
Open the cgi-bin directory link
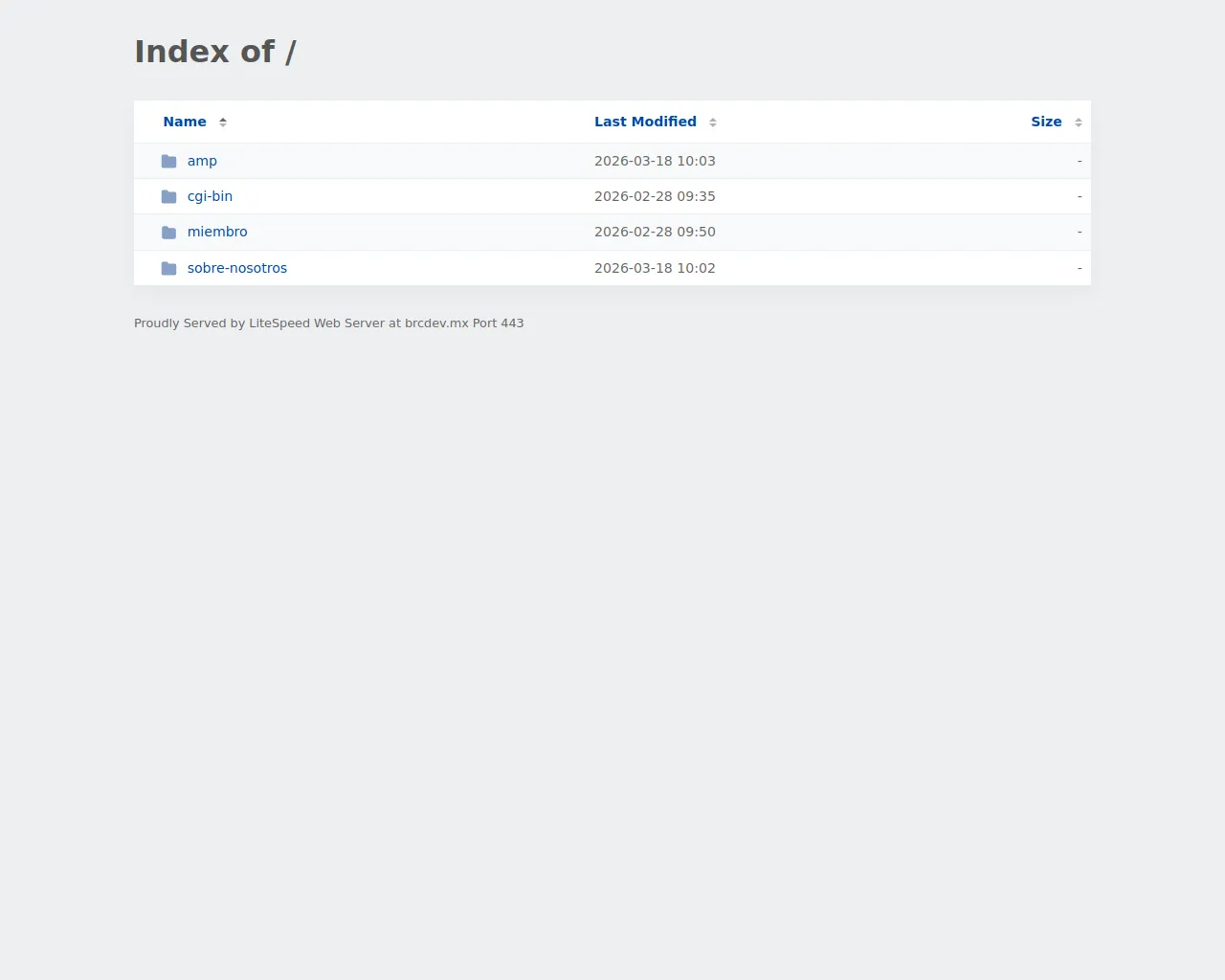coord(210,196)
